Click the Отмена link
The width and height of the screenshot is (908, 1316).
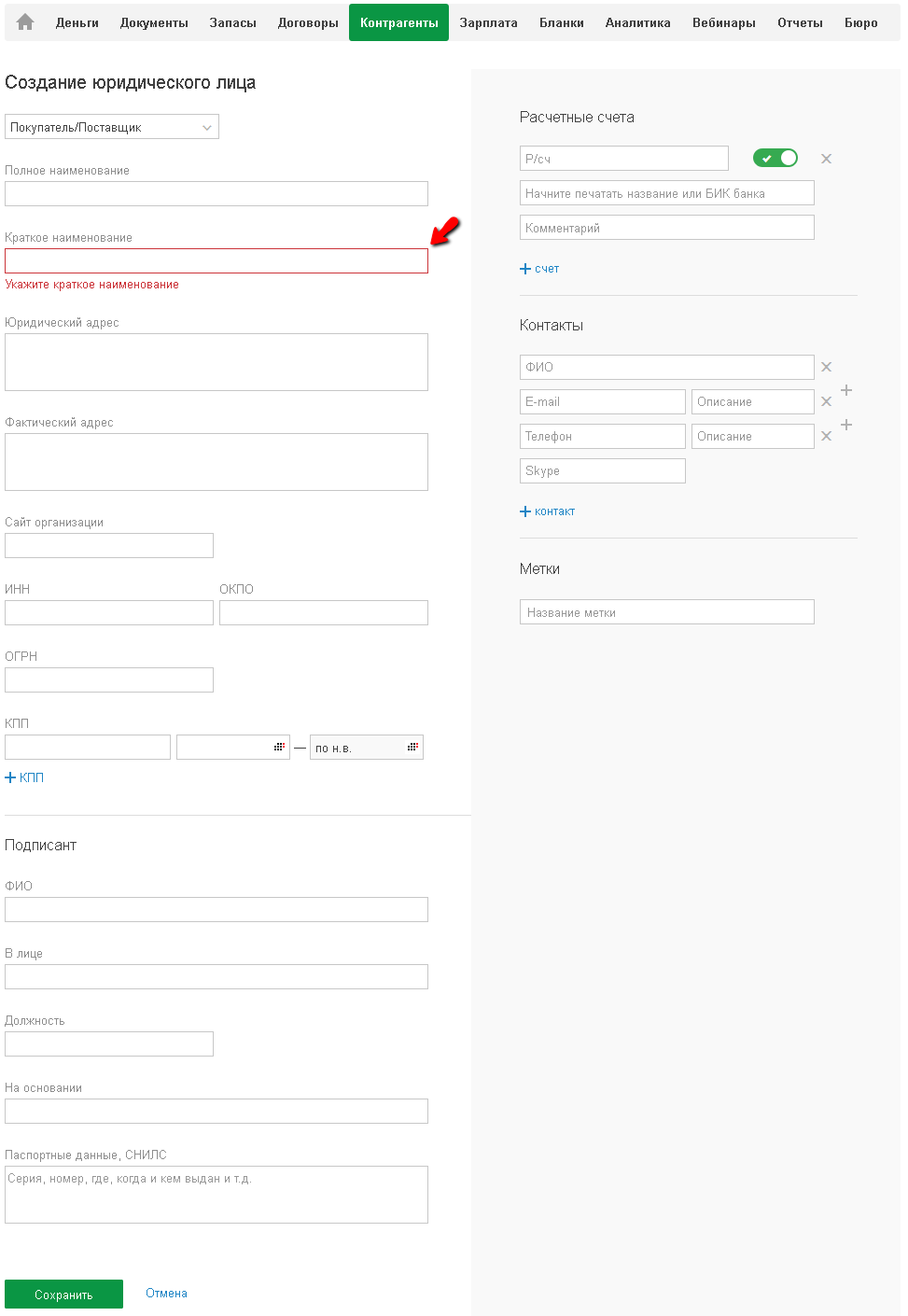tap(166, 1294)
